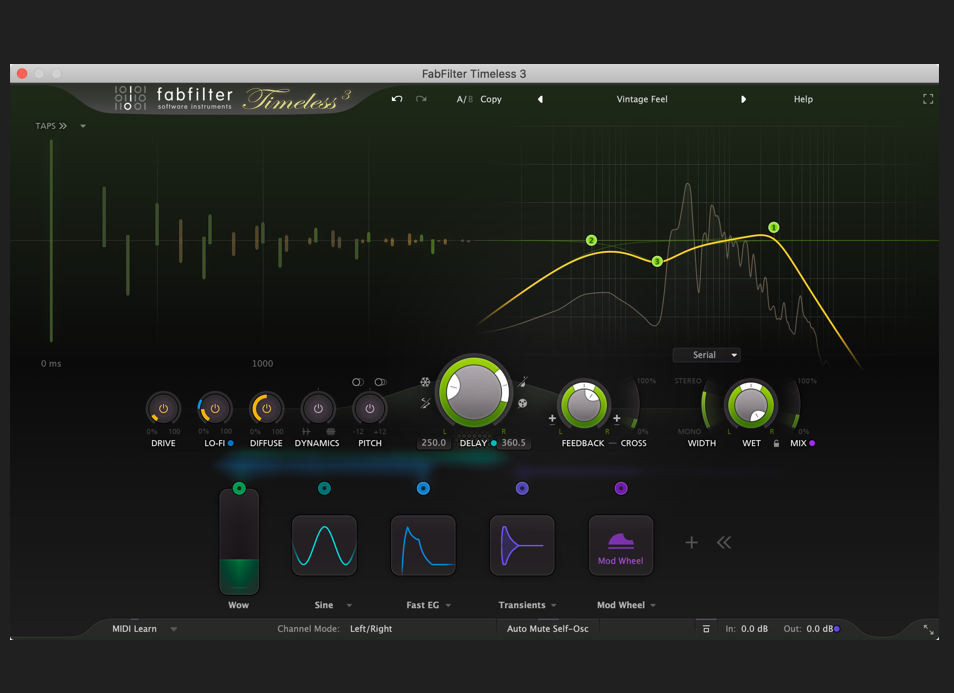Image resolution: width=954 pixels, height=693 pixels.
Task: Click the MIX purple modulation dot
Action: coord(812,443)
